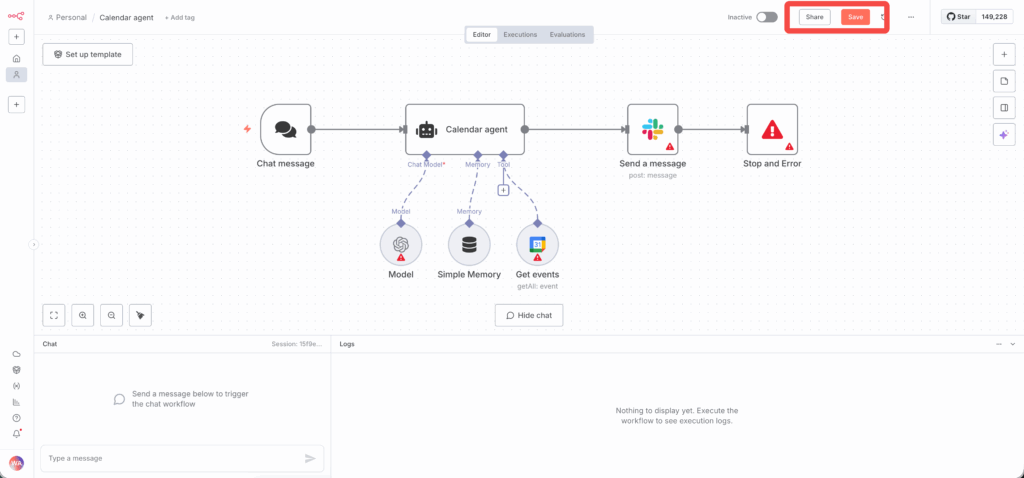Select the Google Calendar Get events node
This screenshot has height=478, width=1024.
click(537, 245)
